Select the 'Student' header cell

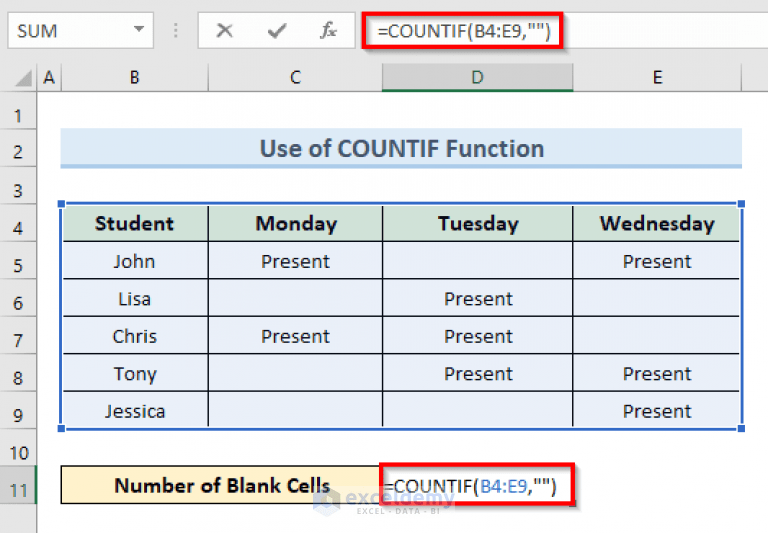click(x=135, y=223)
